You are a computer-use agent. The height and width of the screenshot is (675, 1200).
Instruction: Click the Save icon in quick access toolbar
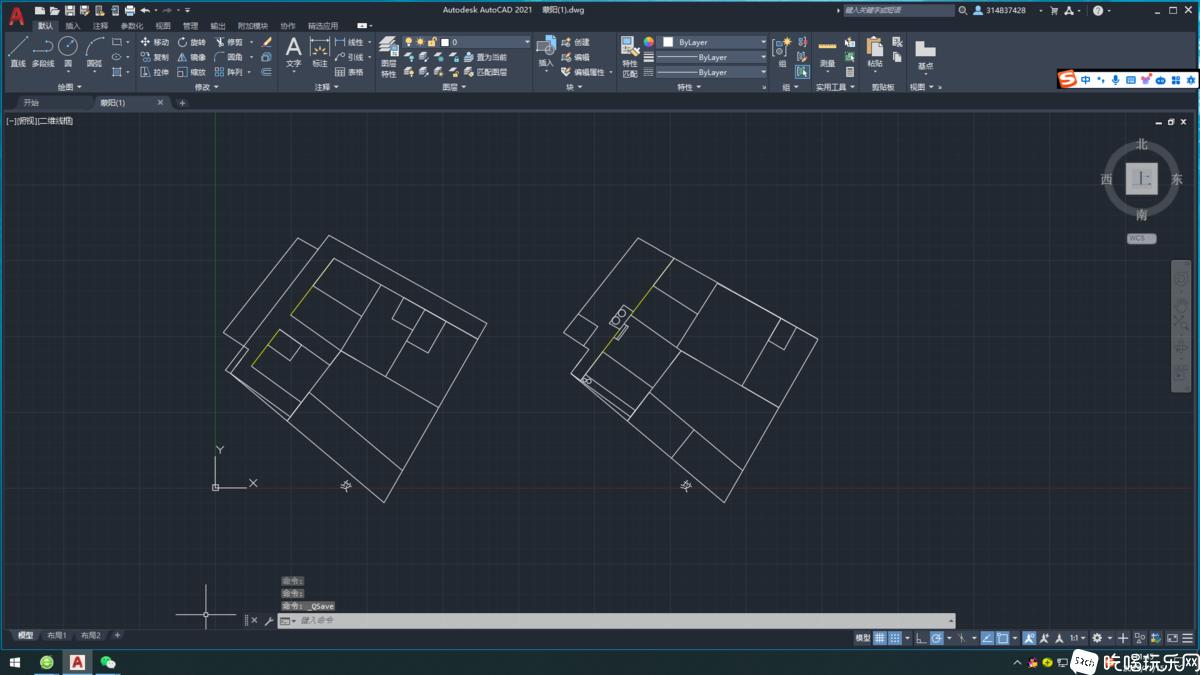[69, 10]
